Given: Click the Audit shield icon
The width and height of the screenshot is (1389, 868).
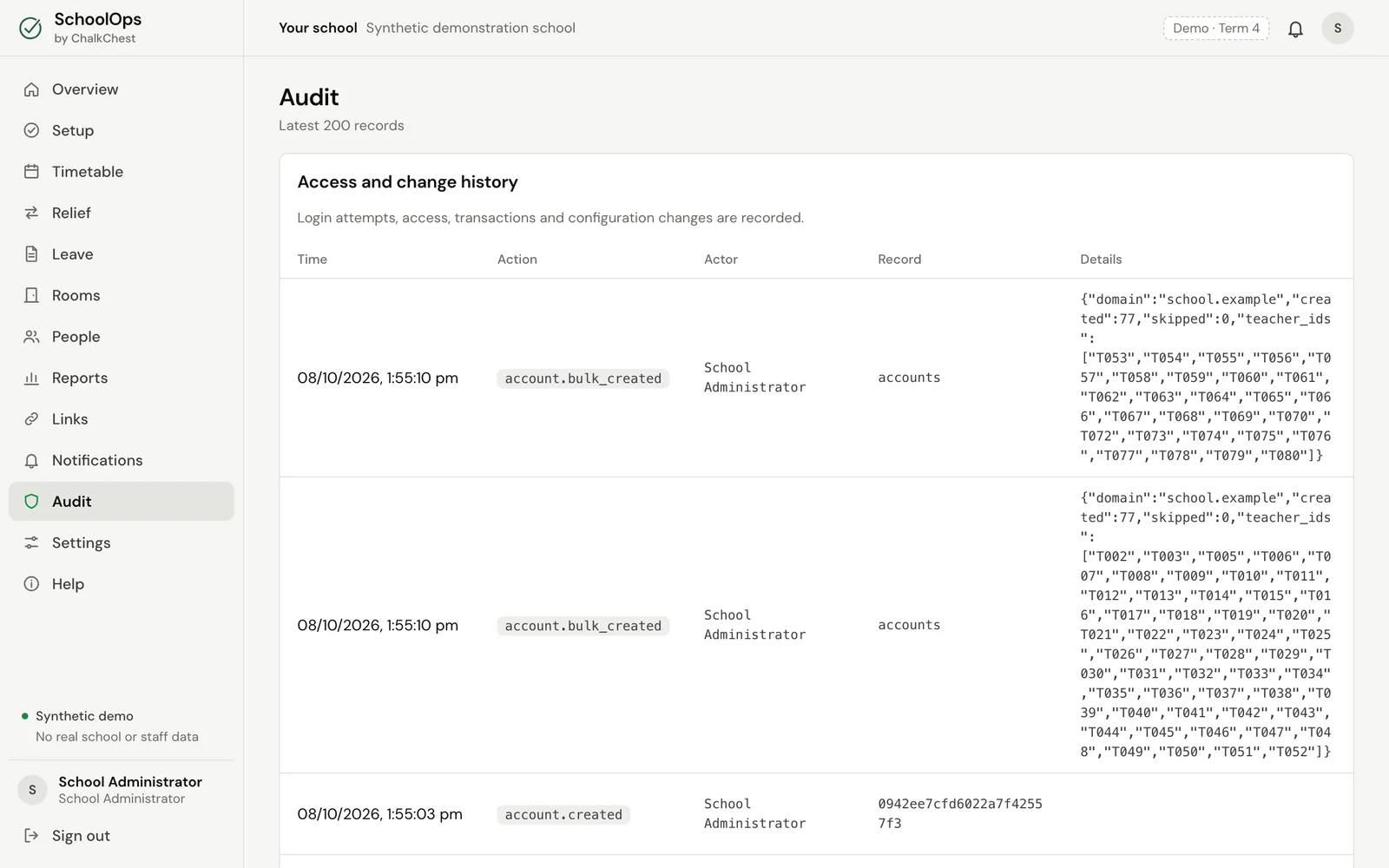Looking at the screenshot, I should (x=31, y=502).
